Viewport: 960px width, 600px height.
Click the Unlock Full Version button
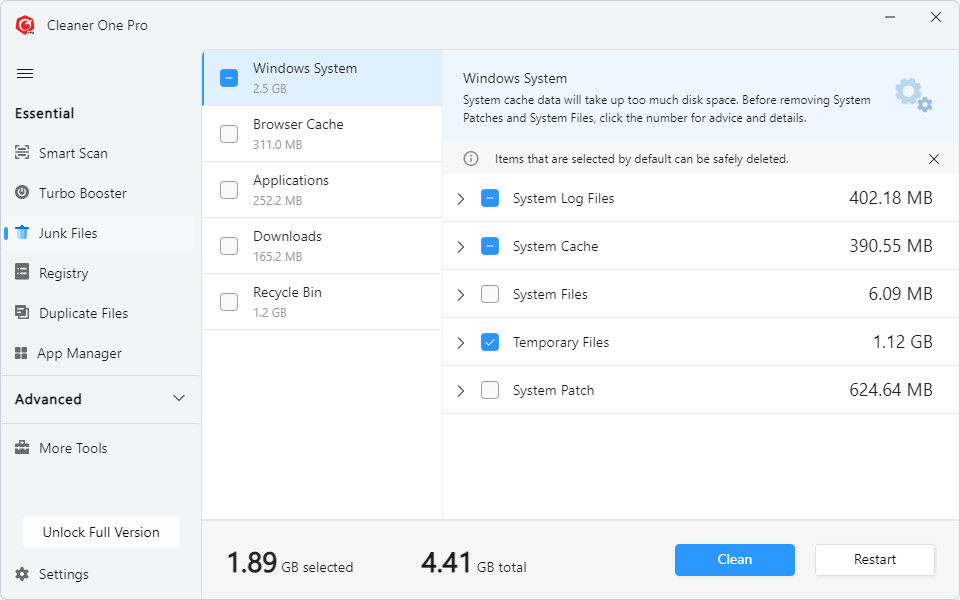[x=101, y=532]
